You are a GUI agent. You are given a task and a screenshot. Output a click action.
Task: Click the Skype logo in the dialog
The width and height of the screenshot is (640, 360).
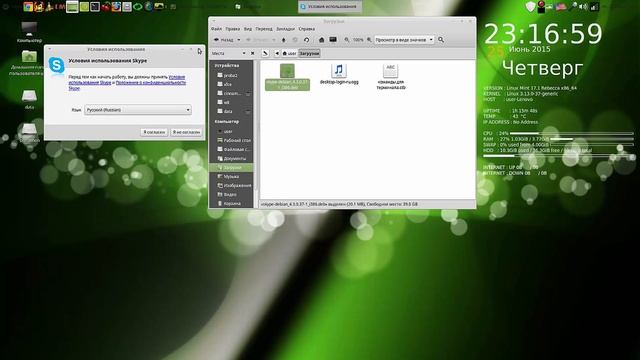point(57,65)
